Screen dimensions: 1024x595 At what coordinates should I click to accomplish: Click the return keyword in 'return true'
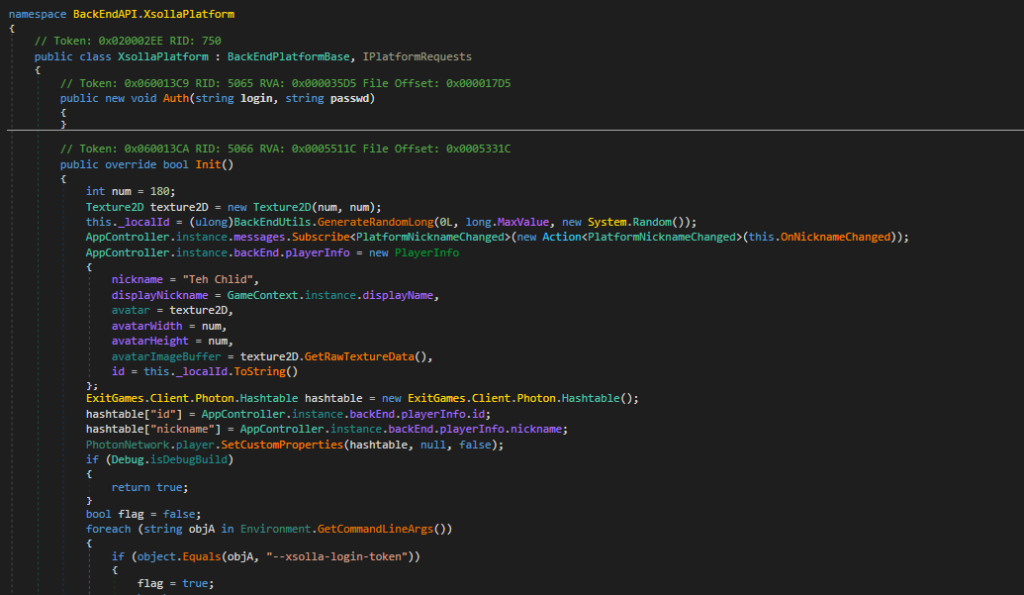click(131, 487)
